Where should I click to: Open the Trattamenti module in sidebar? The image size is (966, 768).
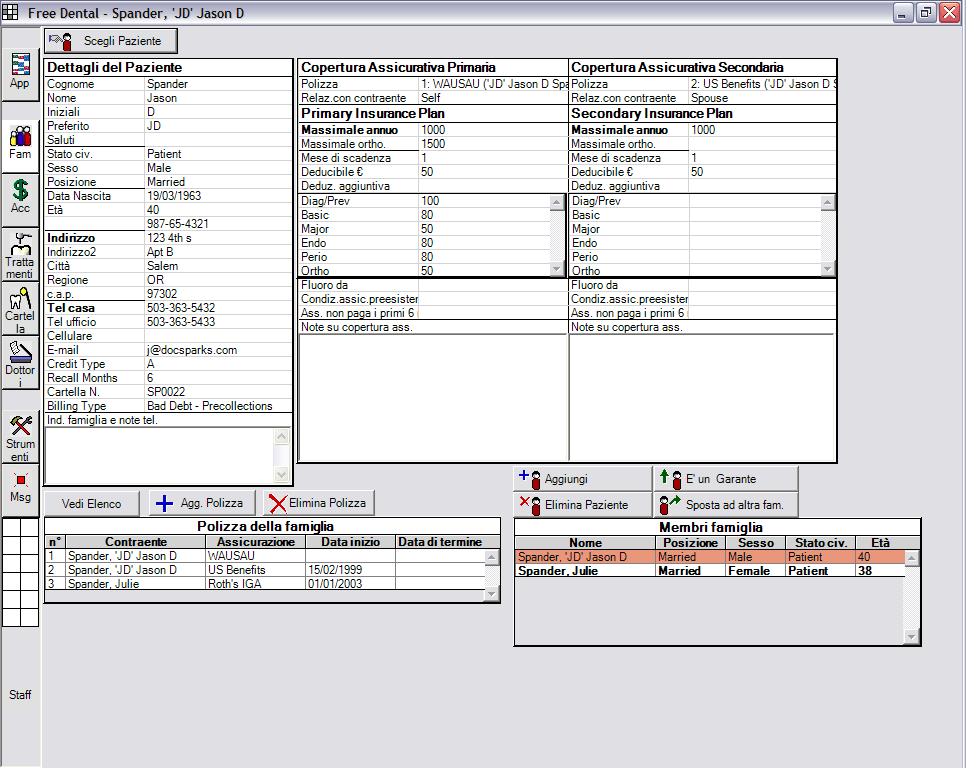click(x=20, y=255)
